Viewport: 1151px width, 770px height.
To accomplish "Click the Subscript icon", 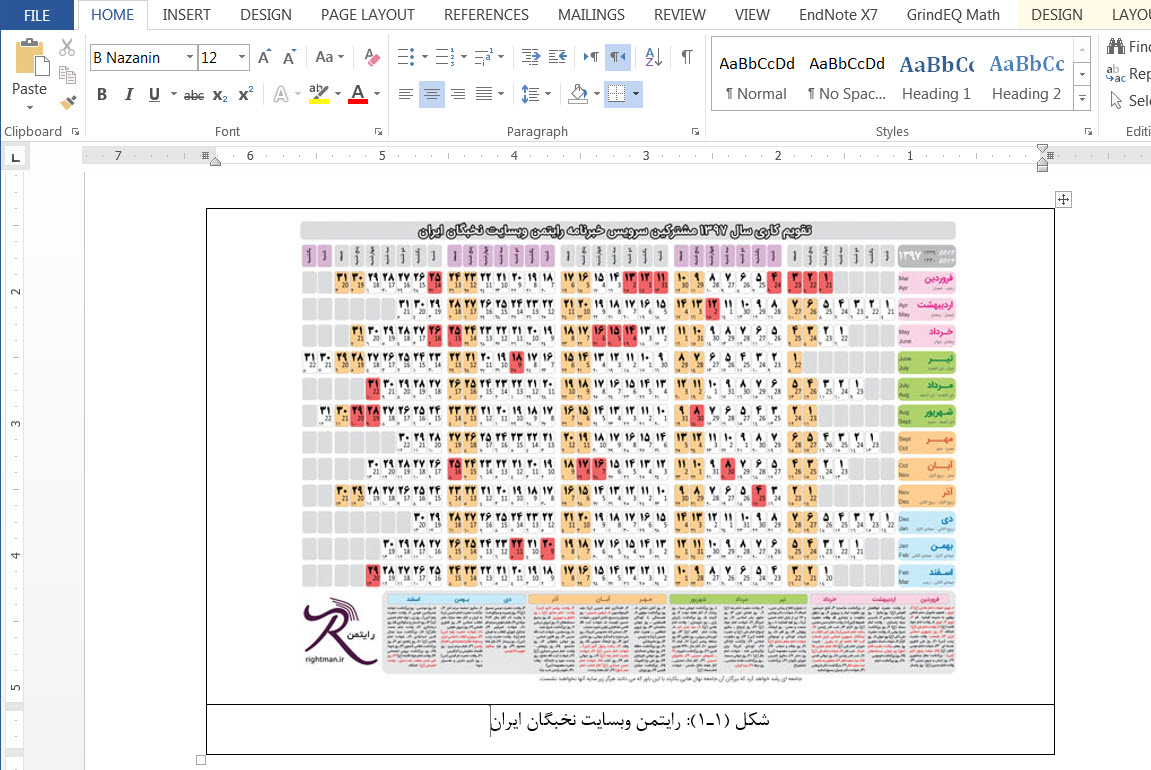I will [x=220, y=95].
